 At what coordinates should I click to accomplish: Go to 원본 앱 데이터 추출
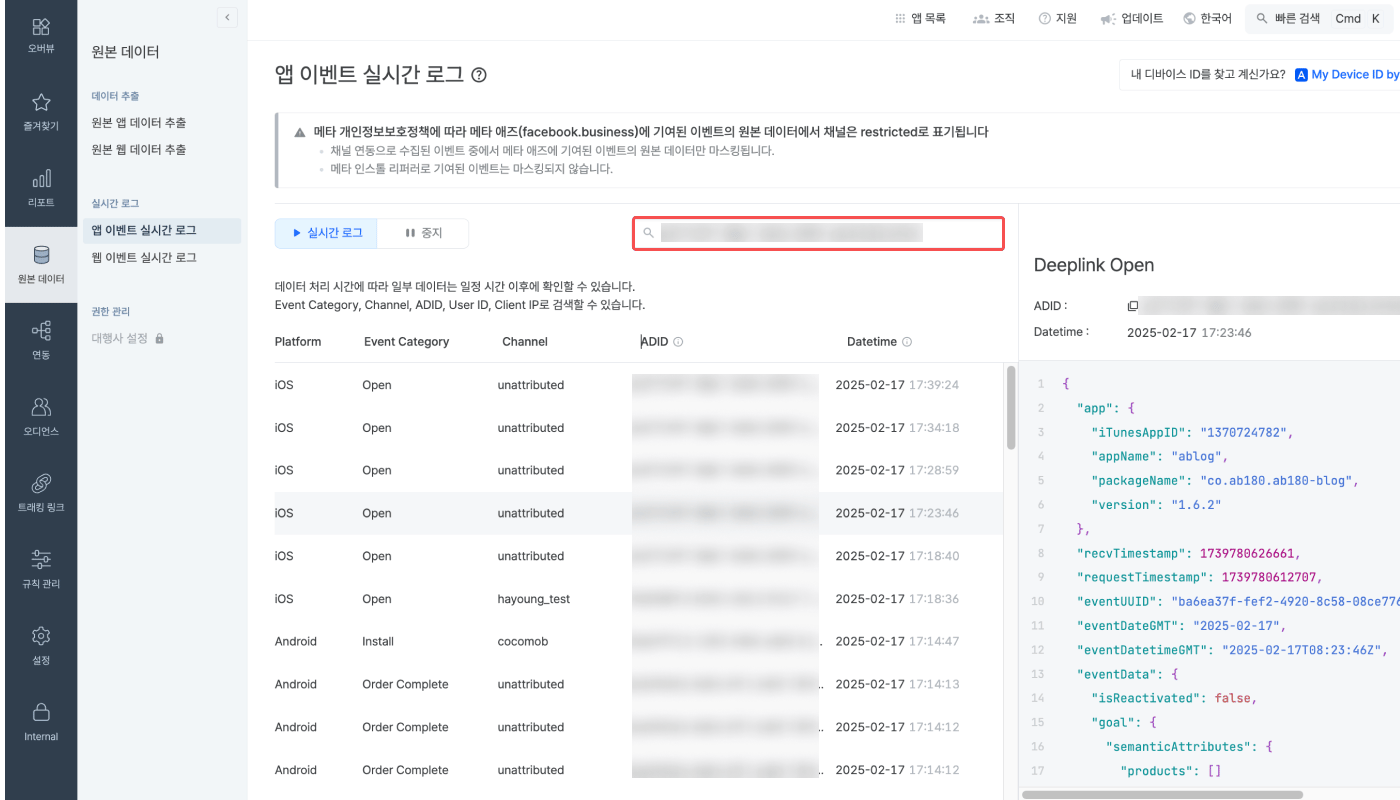(x=138, y=123)
